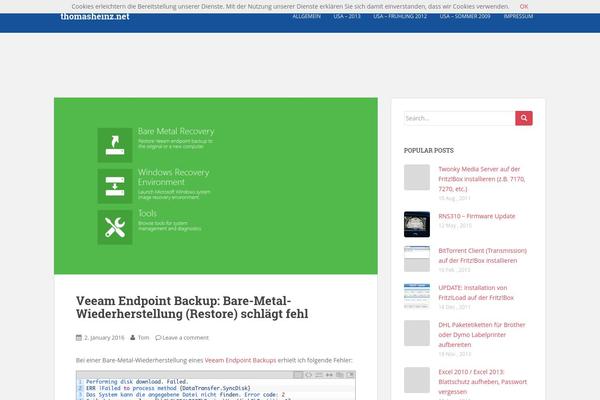
Task: Click the RNS310 Firmware Update thumbnail
Action: 417,224
